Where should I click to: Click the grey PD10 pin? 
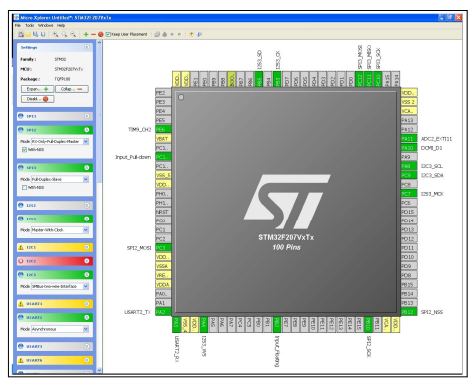coord(409,257)
